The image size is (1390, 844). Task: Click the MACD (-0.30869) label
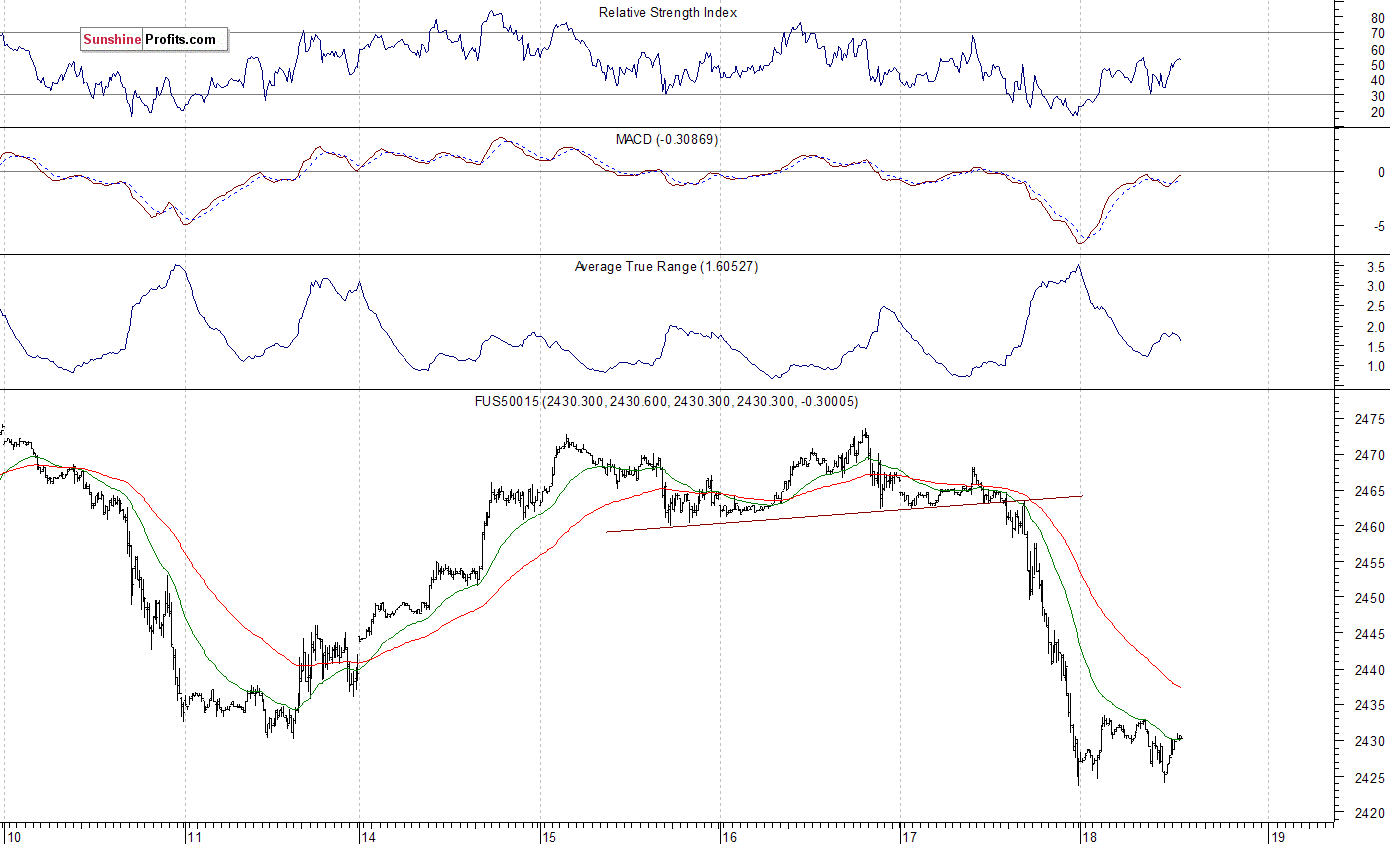667,139
